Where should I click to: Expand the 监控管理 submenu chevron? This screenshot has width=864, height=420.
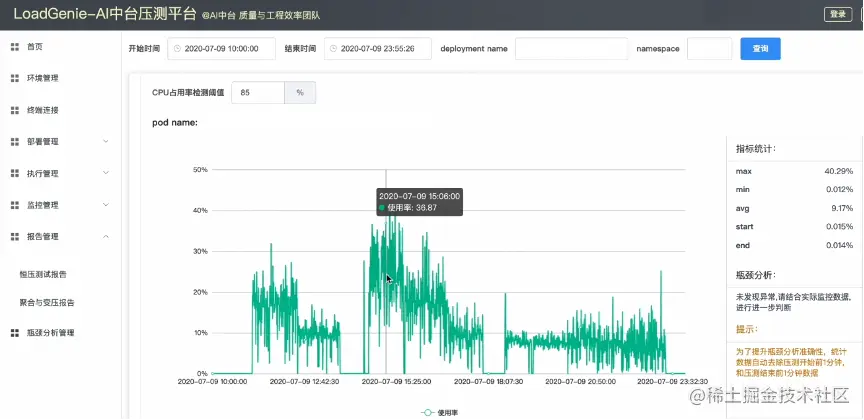[x=106, y=205]
